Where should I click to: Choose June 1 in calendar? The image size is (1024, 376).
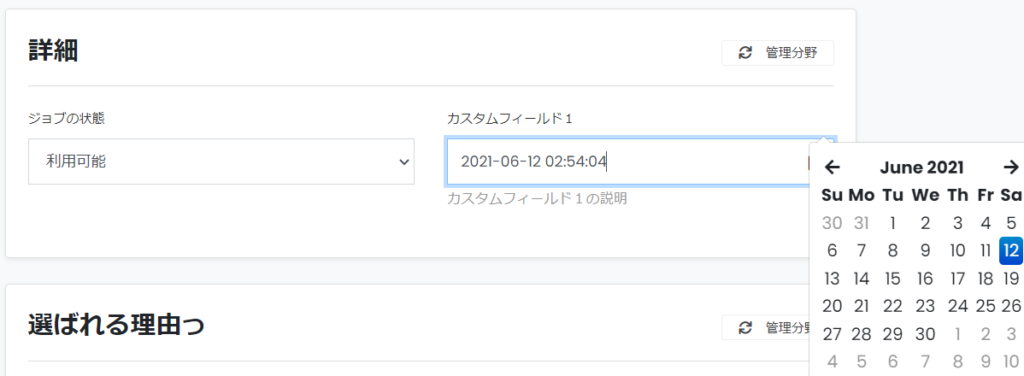(892, 223)
